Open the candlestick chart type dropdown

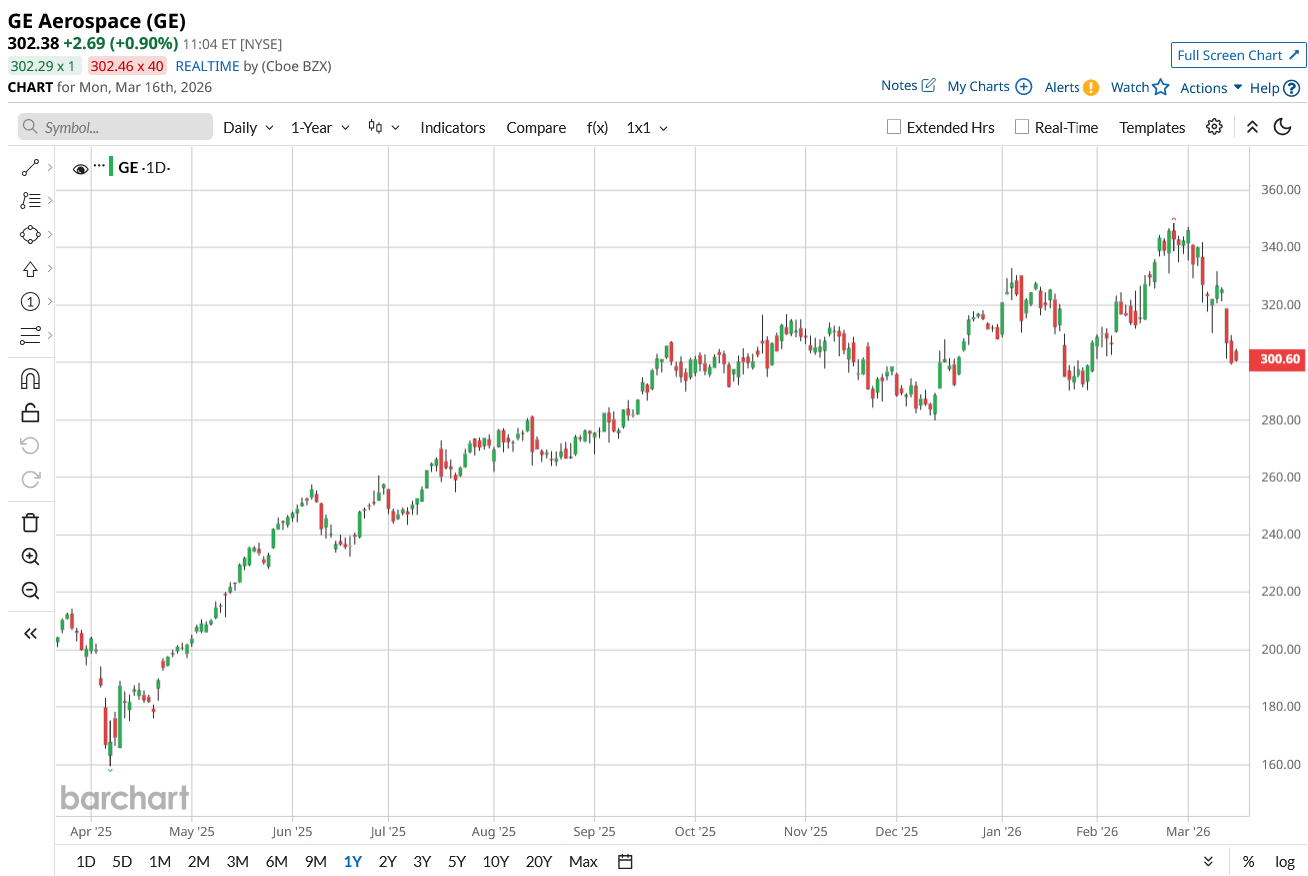[x=384, y=127]
